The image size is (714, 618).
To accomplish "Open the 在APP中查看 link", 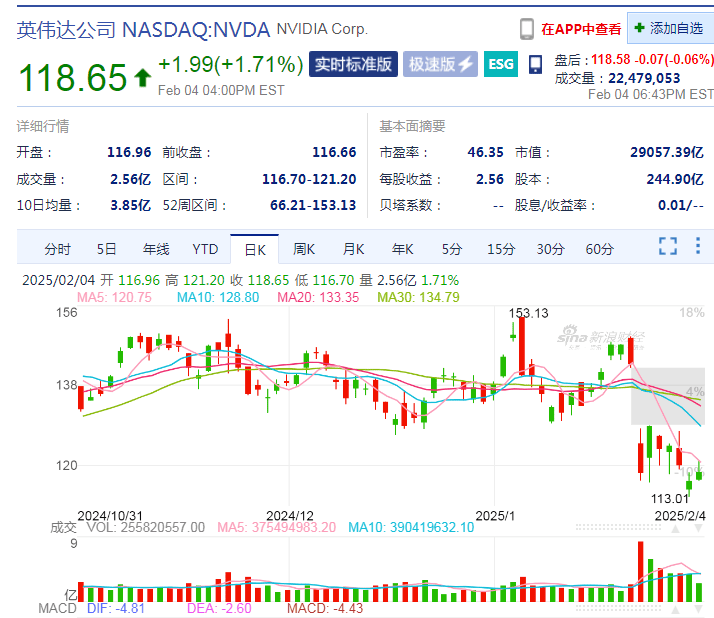I will click(581, 29).
